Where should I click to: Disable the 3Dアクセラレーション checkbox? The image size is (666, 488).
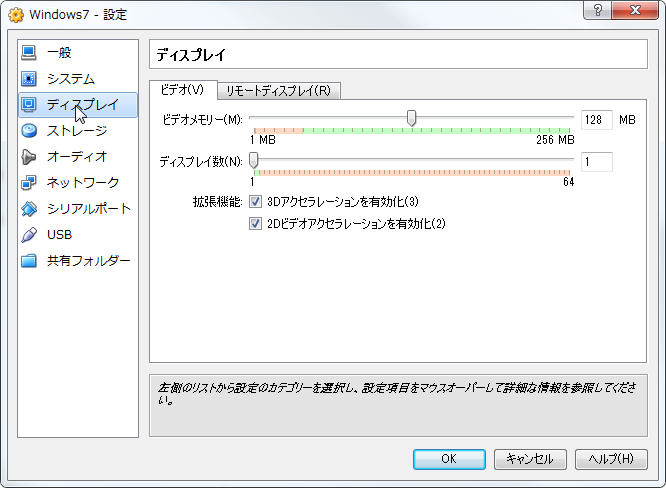256,202
